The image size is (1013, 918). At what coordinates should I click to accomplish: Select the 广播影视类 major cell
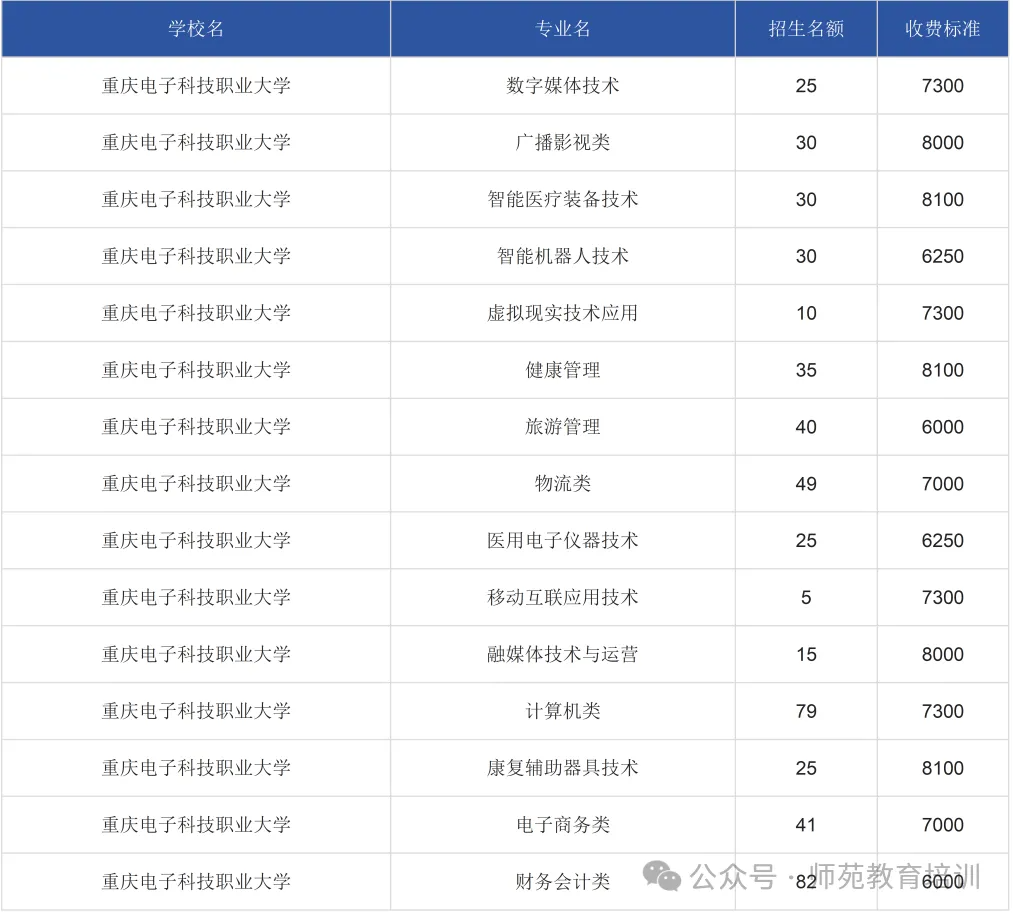[x=563, y=142]
